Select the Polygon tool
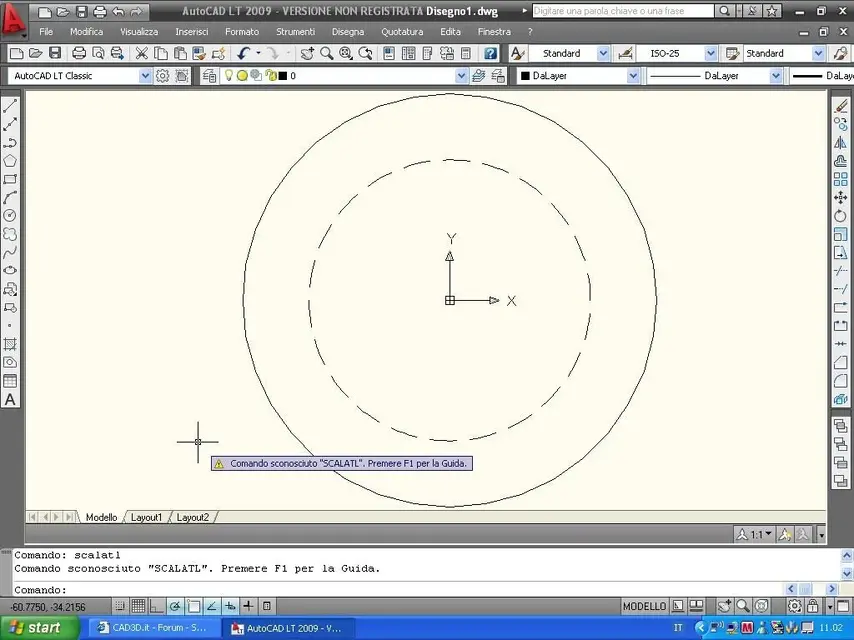Screen dimensions: 854x640 coord(10,161)
